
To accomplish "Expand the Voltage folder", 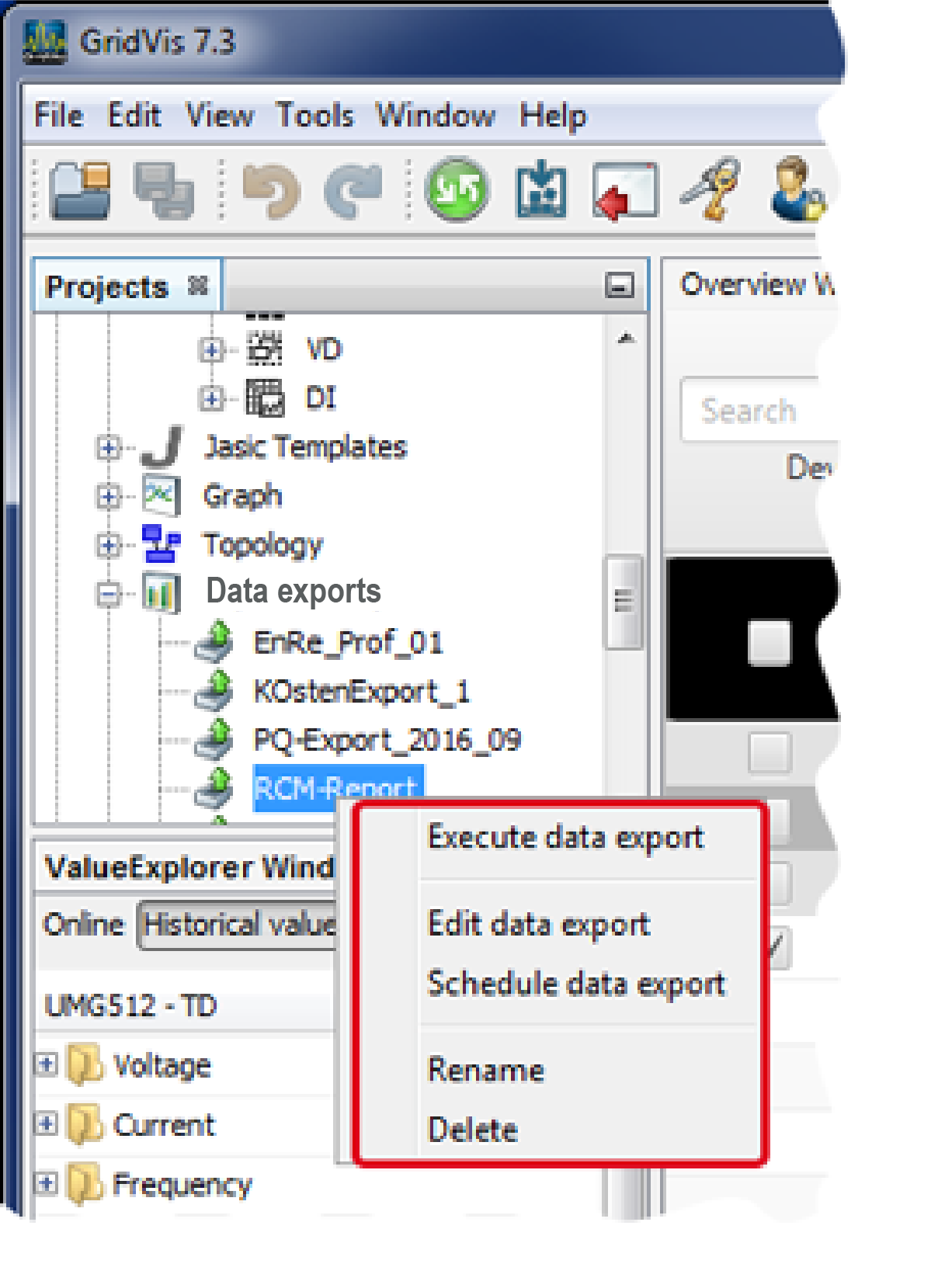I will (47, 1064).
